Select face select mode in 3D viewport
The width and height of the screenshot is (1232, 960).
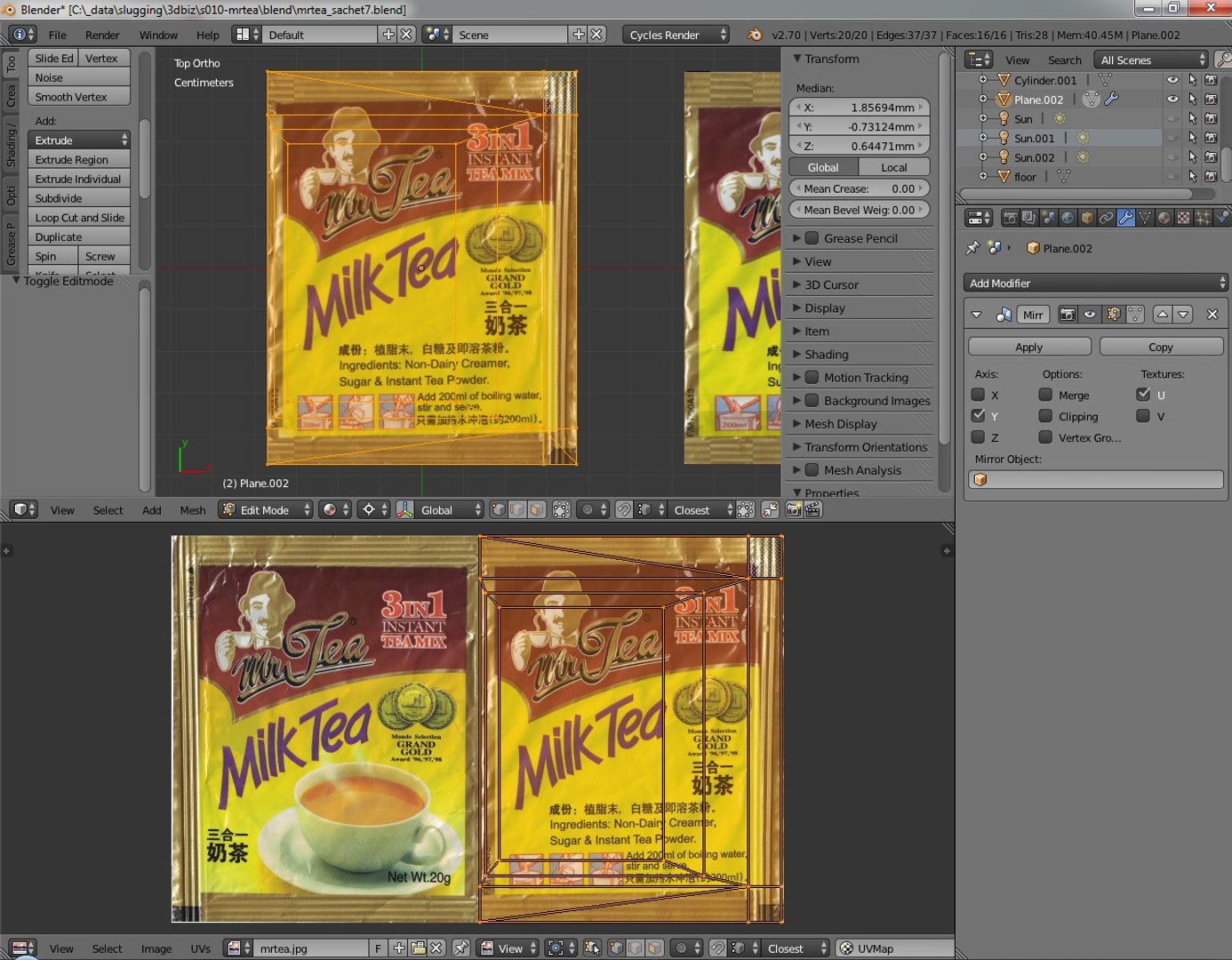pos(537,509)
